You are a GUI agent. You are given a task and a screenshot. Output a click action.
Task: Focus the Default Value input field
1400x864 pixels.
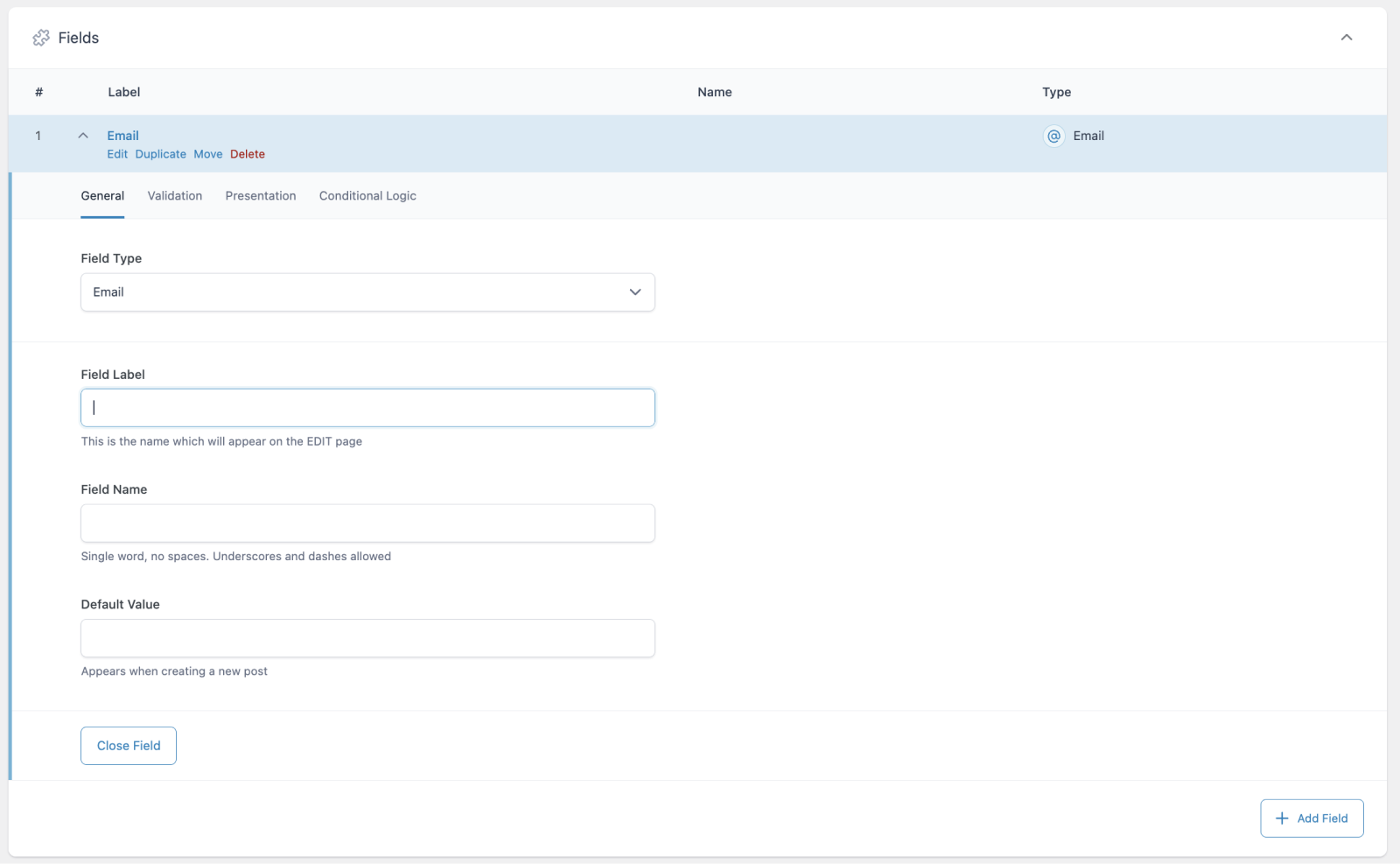(x=367, y=638)
